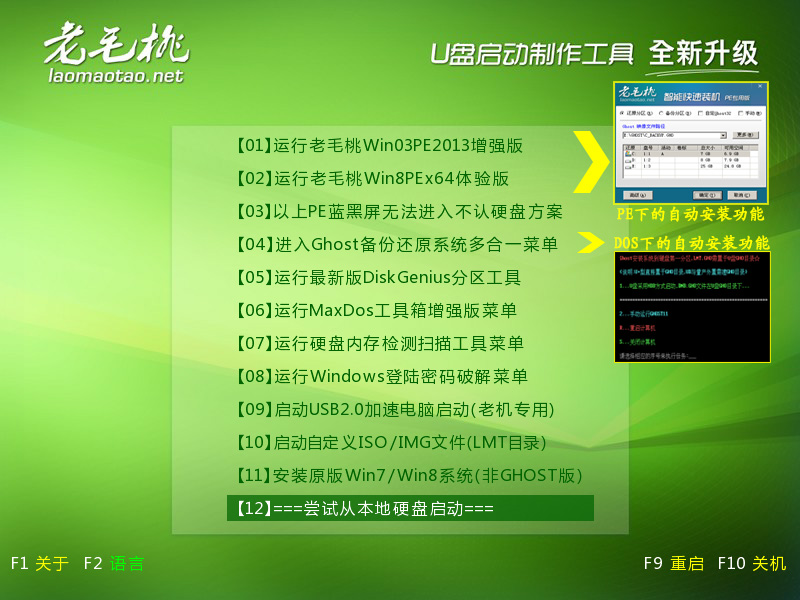Click the PE下的自动安装功能 caption
The height and width of the screenshot is (600, 800).
(690, 214)
